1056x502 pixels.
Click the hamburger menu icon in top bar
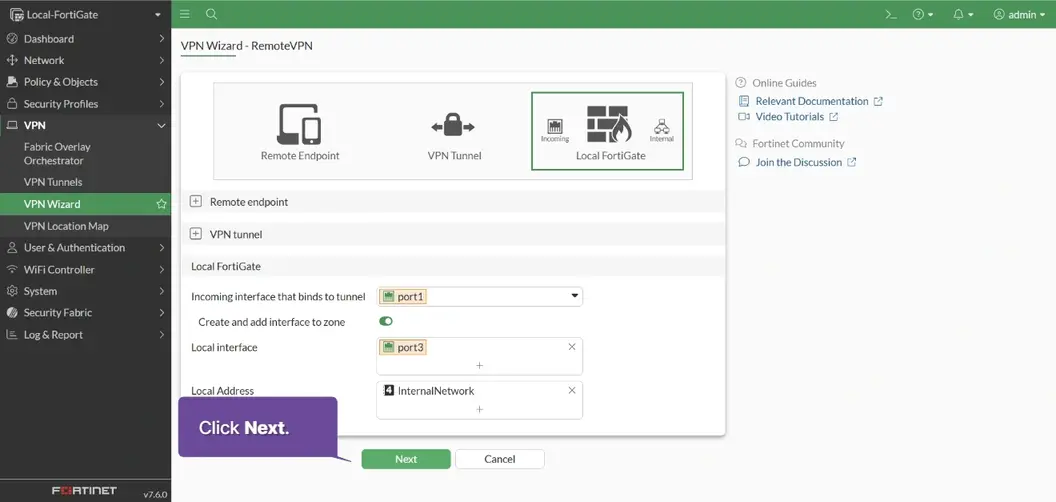[185, 14]
